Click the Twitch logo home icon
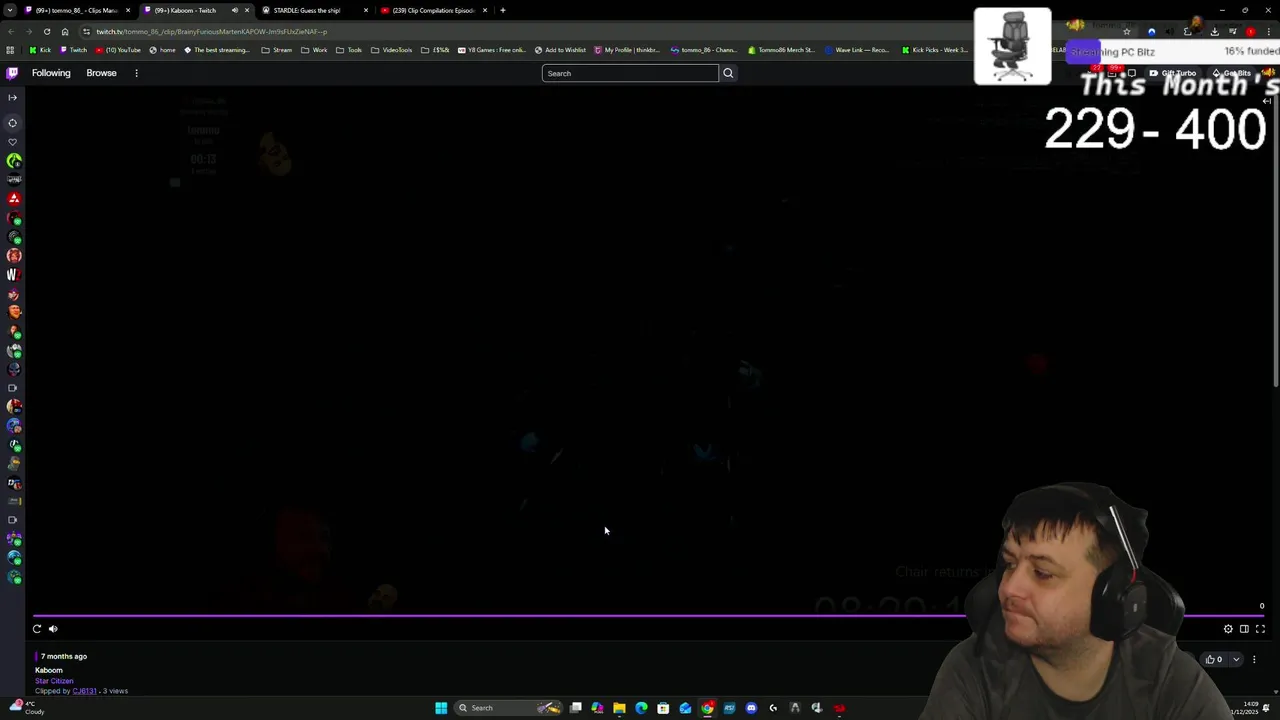 pyautogui.click(x=12, y=73)
